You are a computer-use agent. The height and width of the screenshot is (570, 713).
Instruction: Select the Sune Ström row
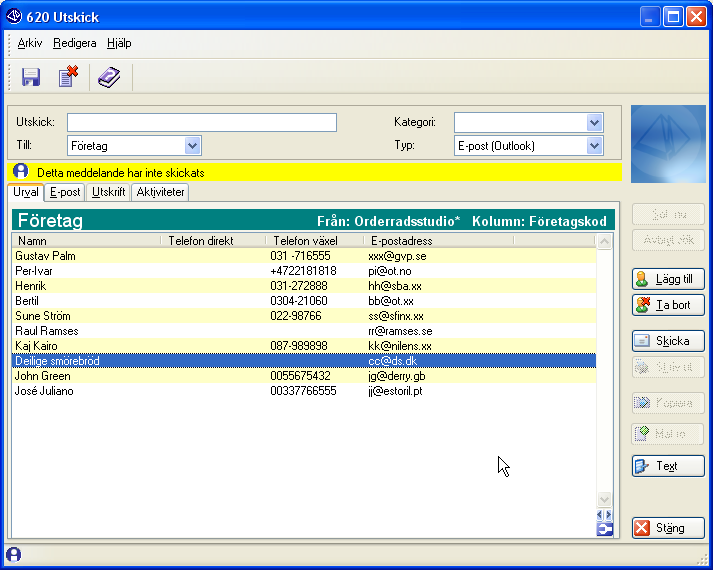pos(304,316)
